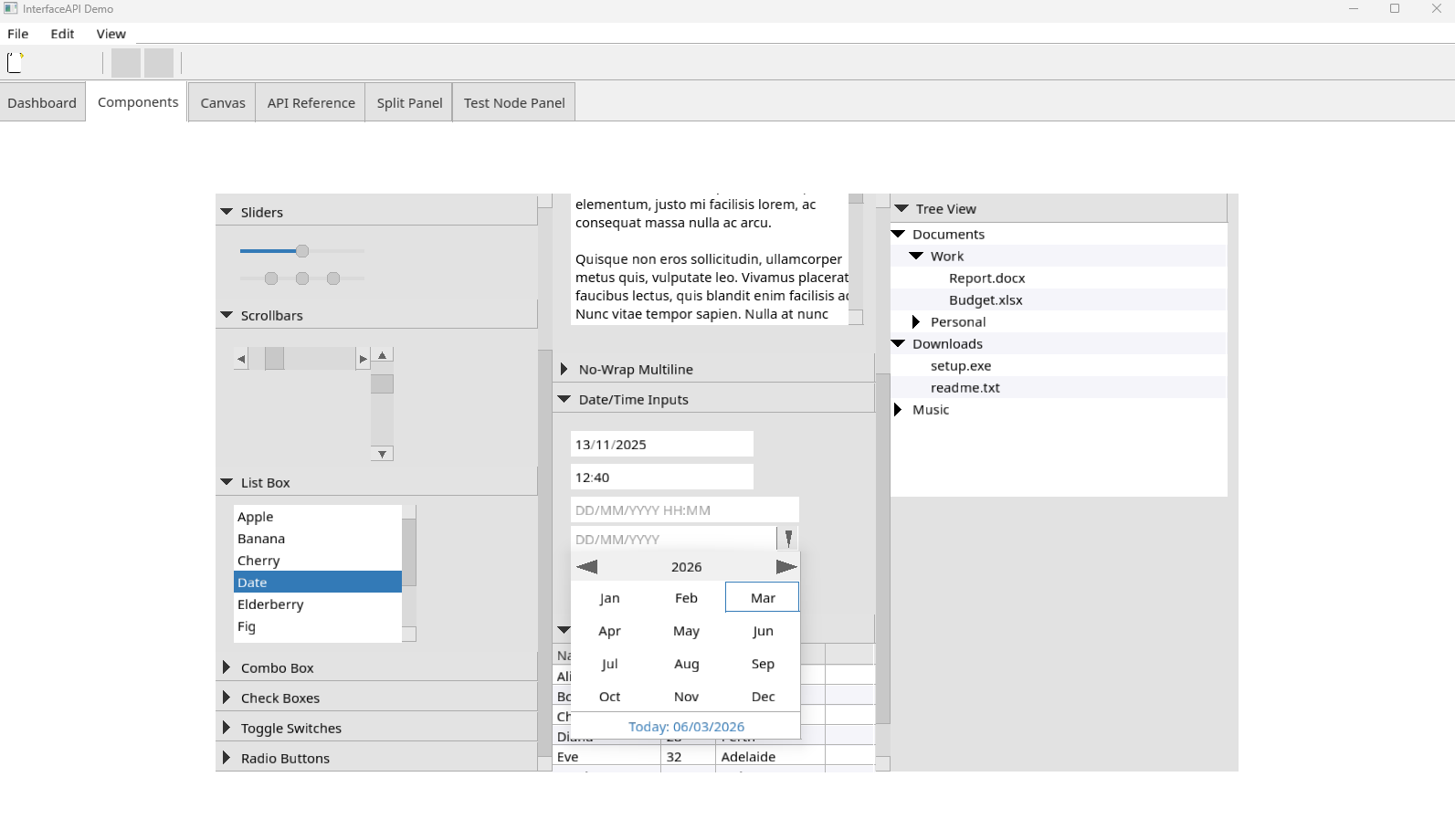Open the Test Node Panel tab
Image resolution: width=1455 pixels, height=840 pixels.
click(514, 102)
